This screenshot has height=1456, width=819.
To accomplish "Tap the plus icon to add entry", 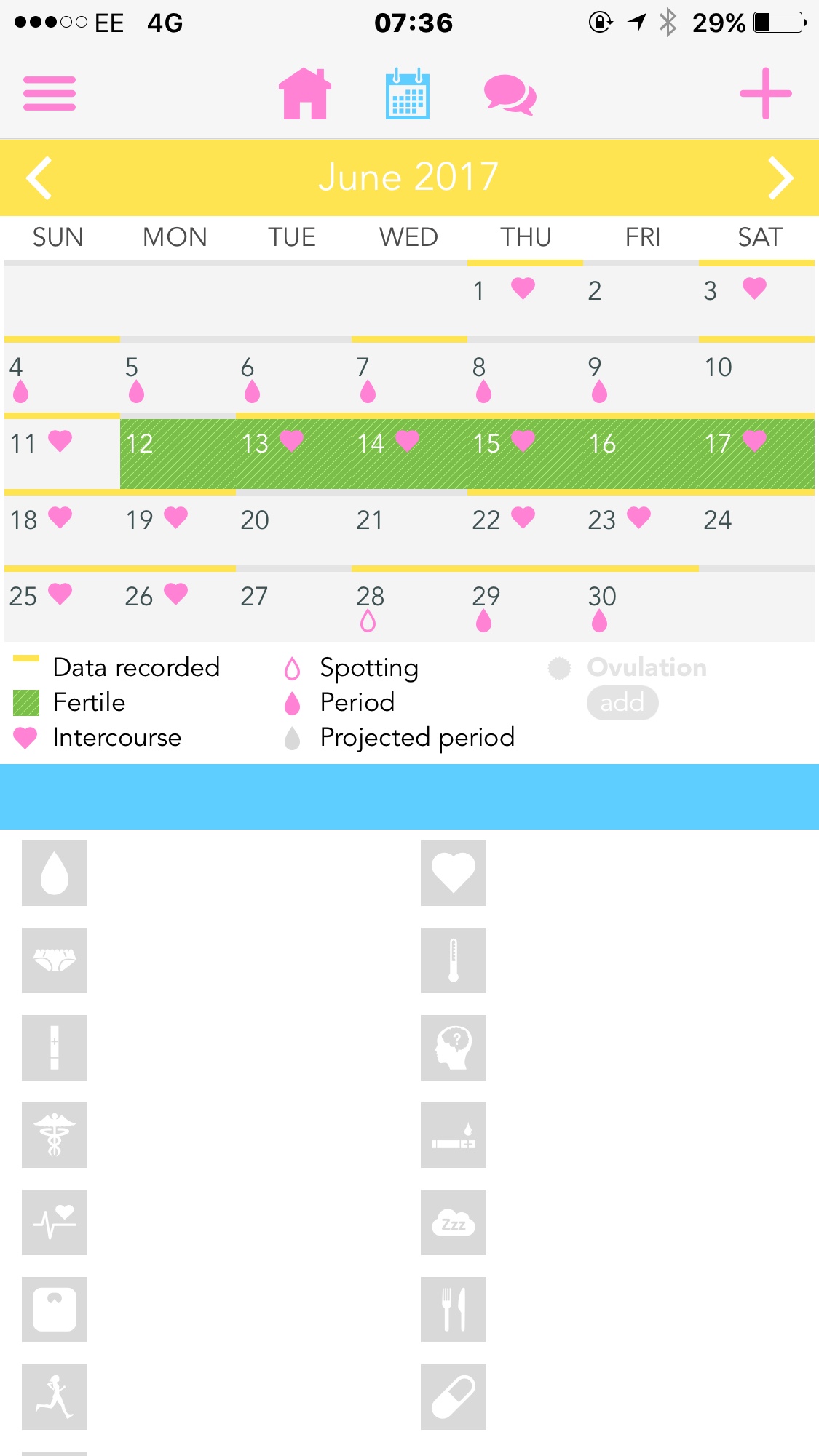I will pos(766,93).
